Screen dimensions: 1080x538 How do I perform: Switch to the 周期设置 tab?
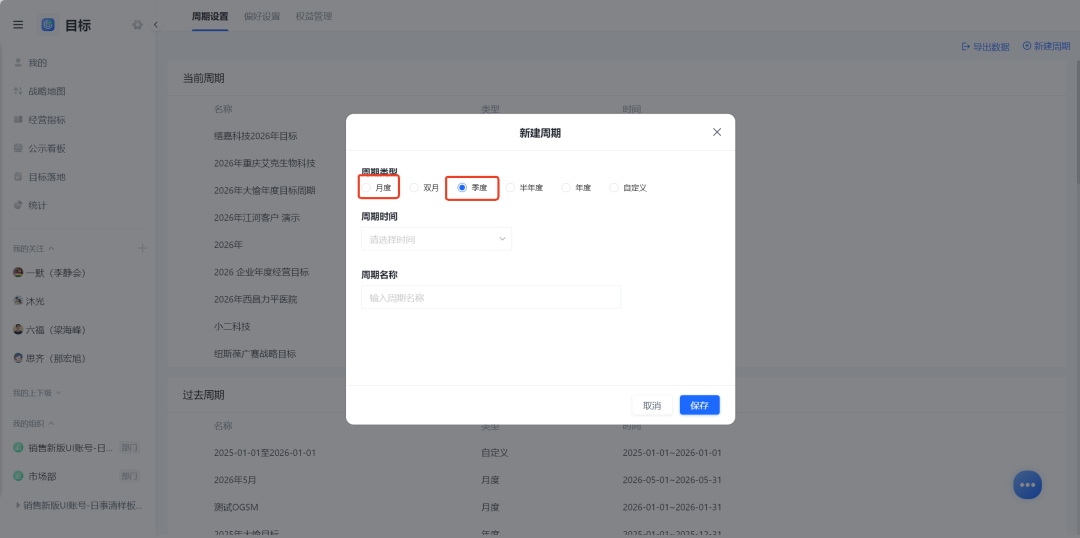tap(210, 16)
